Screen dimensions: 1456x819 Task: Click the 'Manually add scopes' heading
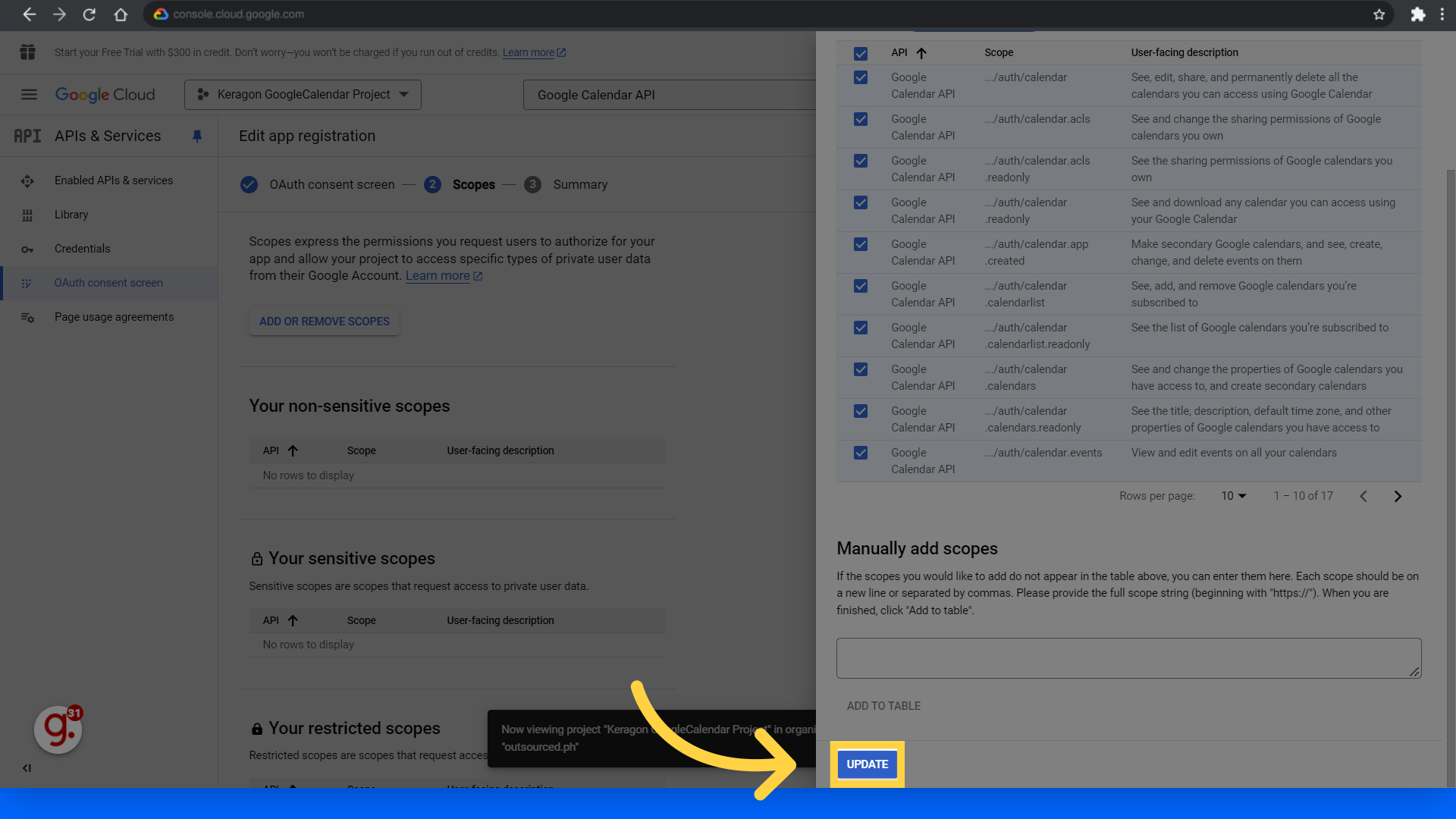pos(917,548)
